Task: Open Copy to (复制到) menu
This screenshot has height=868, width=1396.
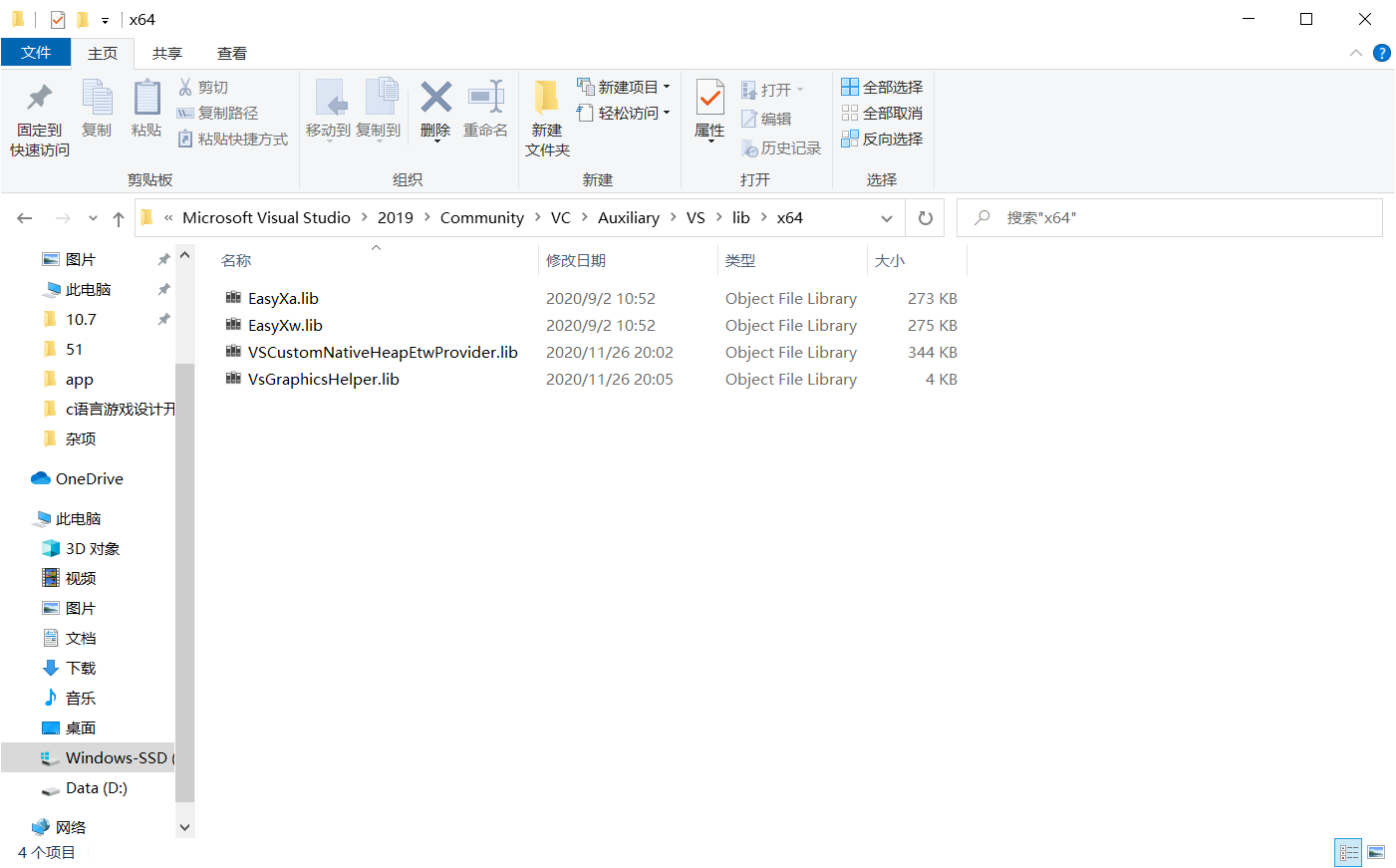Action: click(379, 110)
